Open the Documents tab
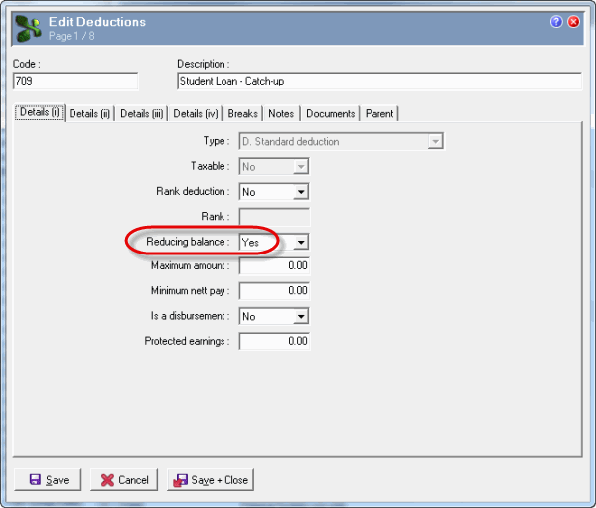Screen dimensions: 596x508 pyautogui.click(x=330, y=114)
